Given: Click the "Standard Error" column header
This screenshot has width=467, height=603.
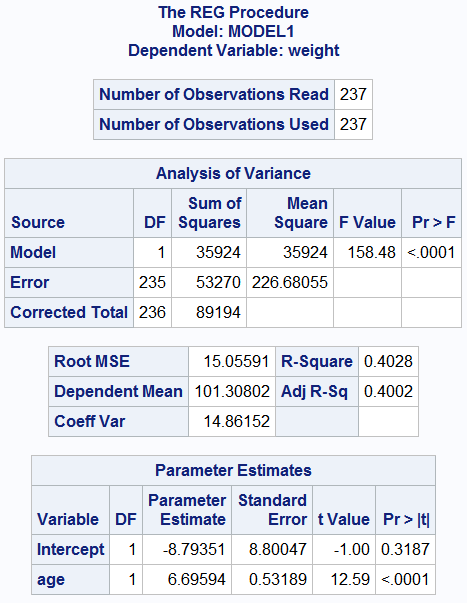Looking at the screenshot, I should [x=272, y=510].
